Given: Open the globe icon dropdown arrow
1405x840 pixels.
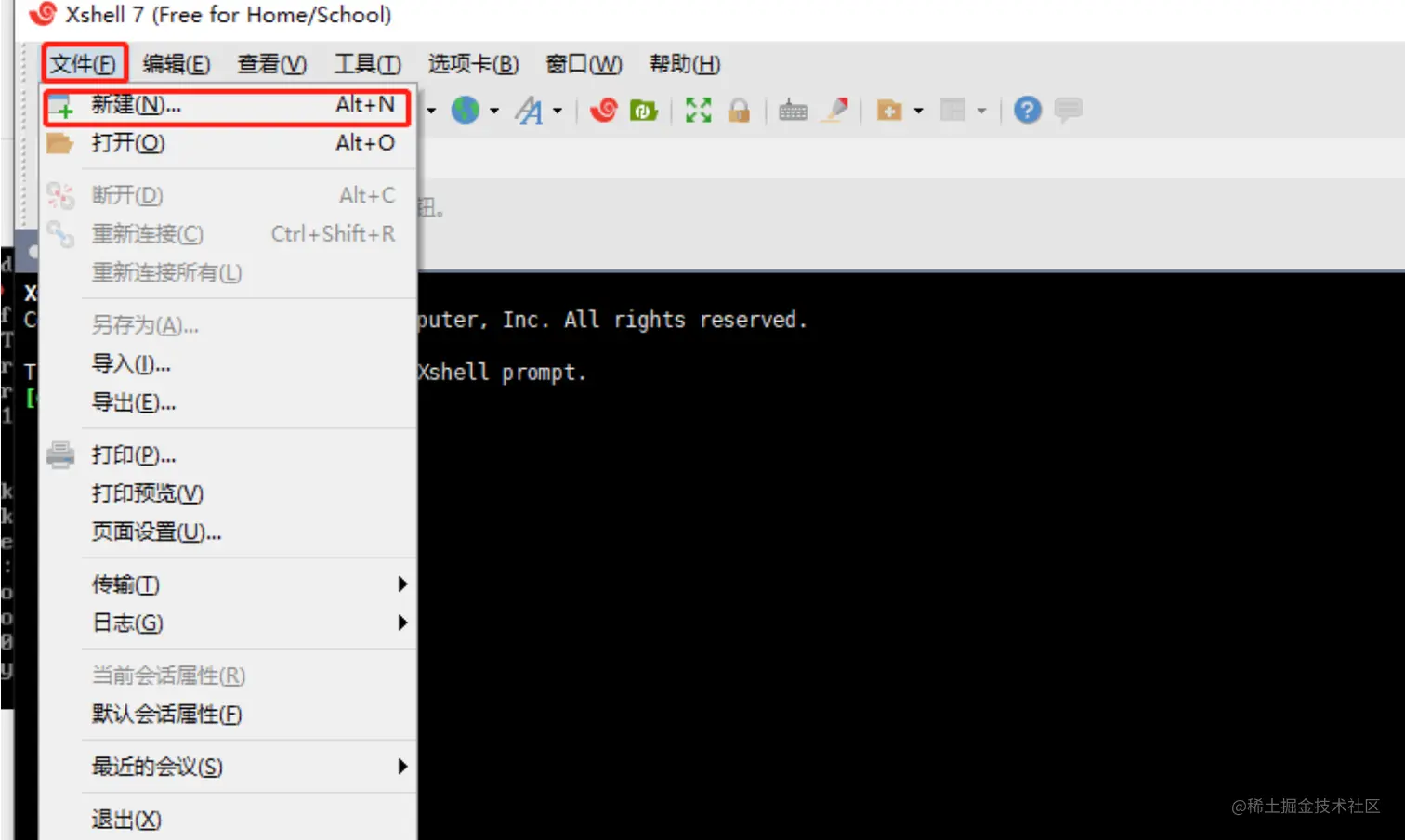Looking at the screenshot, I should point(494,111).
